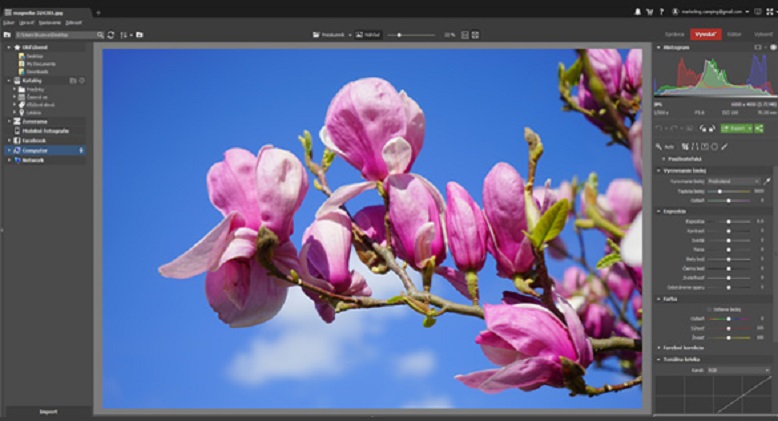
Task: Open the user account email dropdown
Action: 711,11
